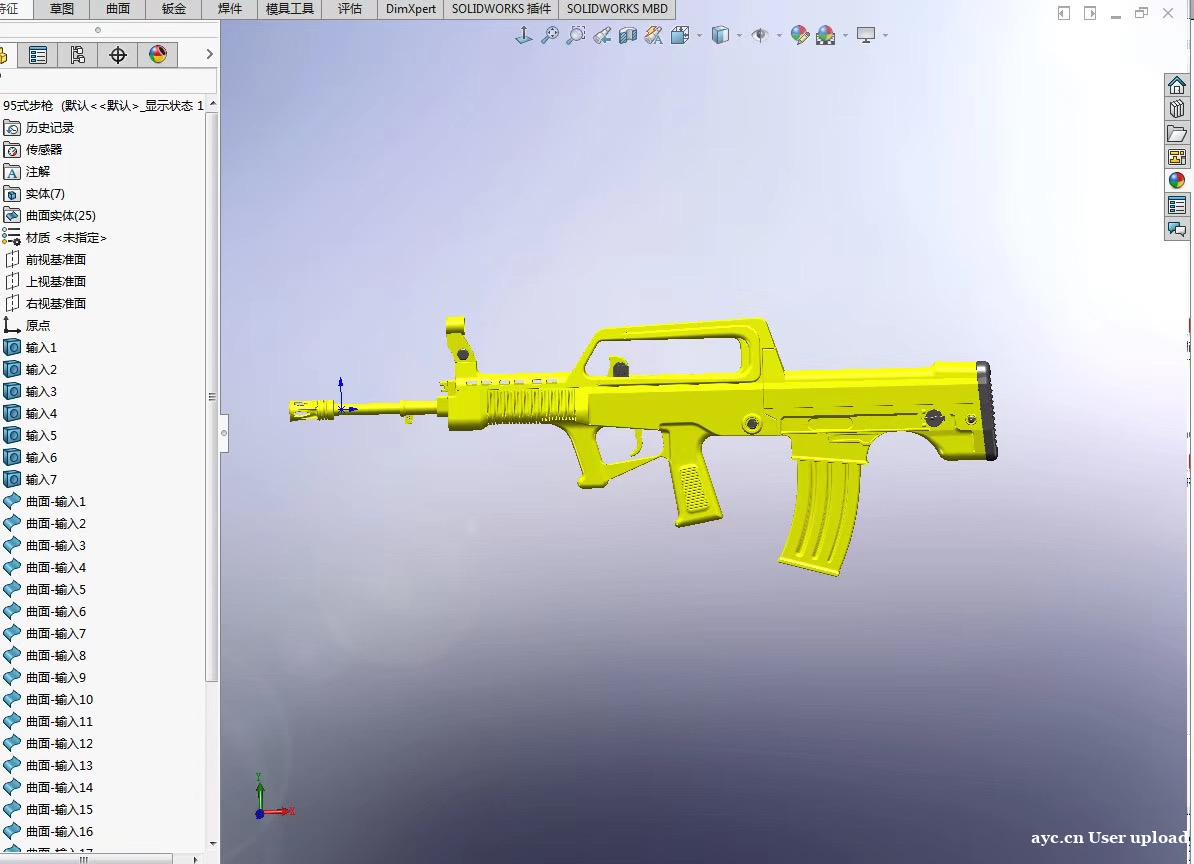This screenshot has width=1194, height=864.
Task: Expand the manager tabs chevron arrow
Action: [x=209, y=54]
